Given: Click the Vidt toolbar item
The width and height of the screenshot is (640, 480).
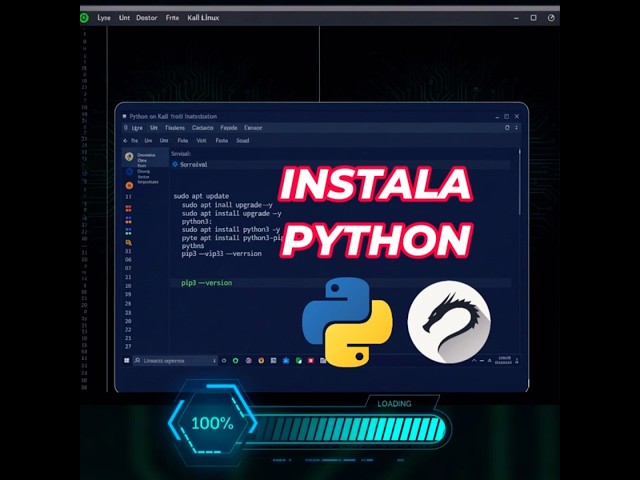Looking at the screenshot, I should click(201, 140).
